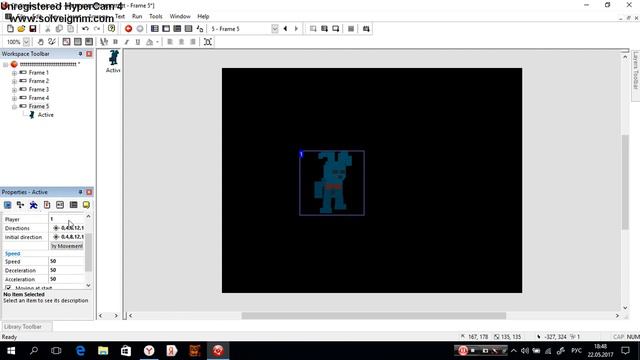Click the Speed value field
This screenshot has width=640, height=360.
67,261
